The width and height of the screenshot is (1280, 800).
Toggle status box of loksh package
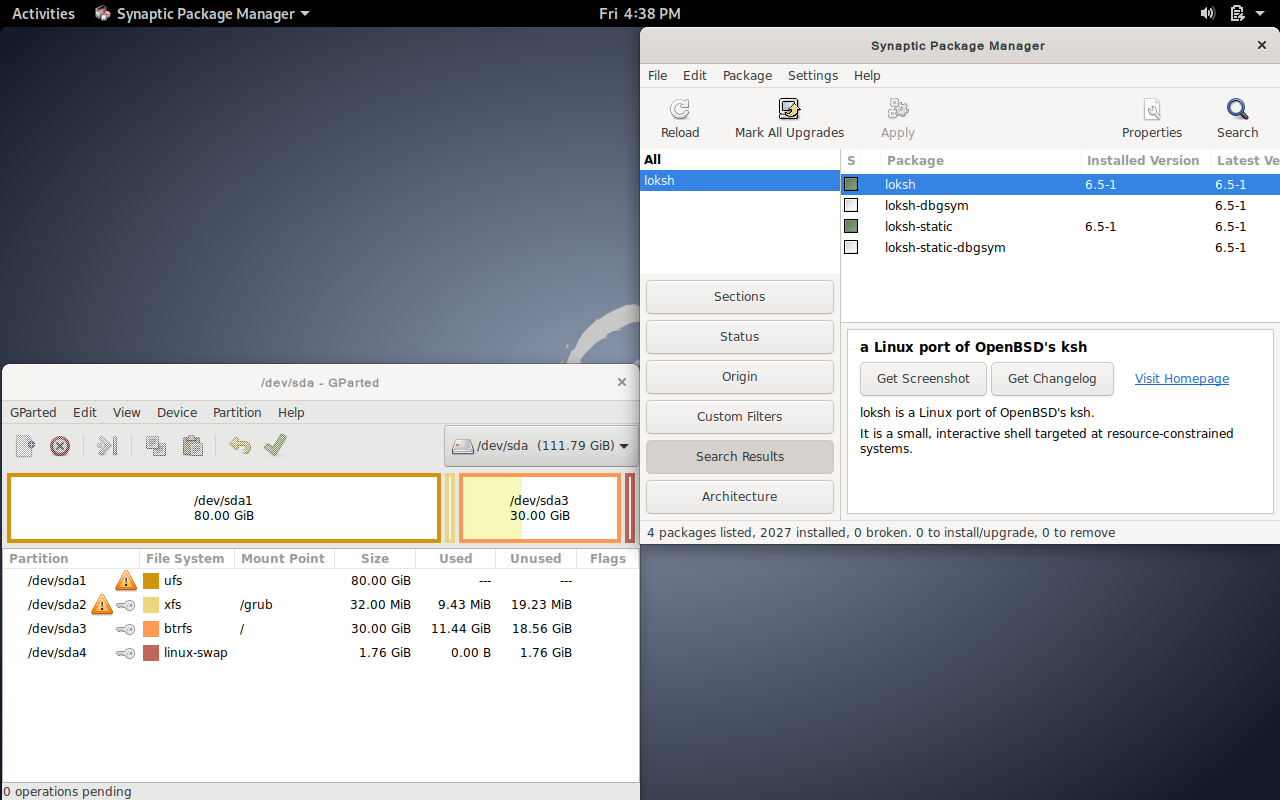point(851,184)
